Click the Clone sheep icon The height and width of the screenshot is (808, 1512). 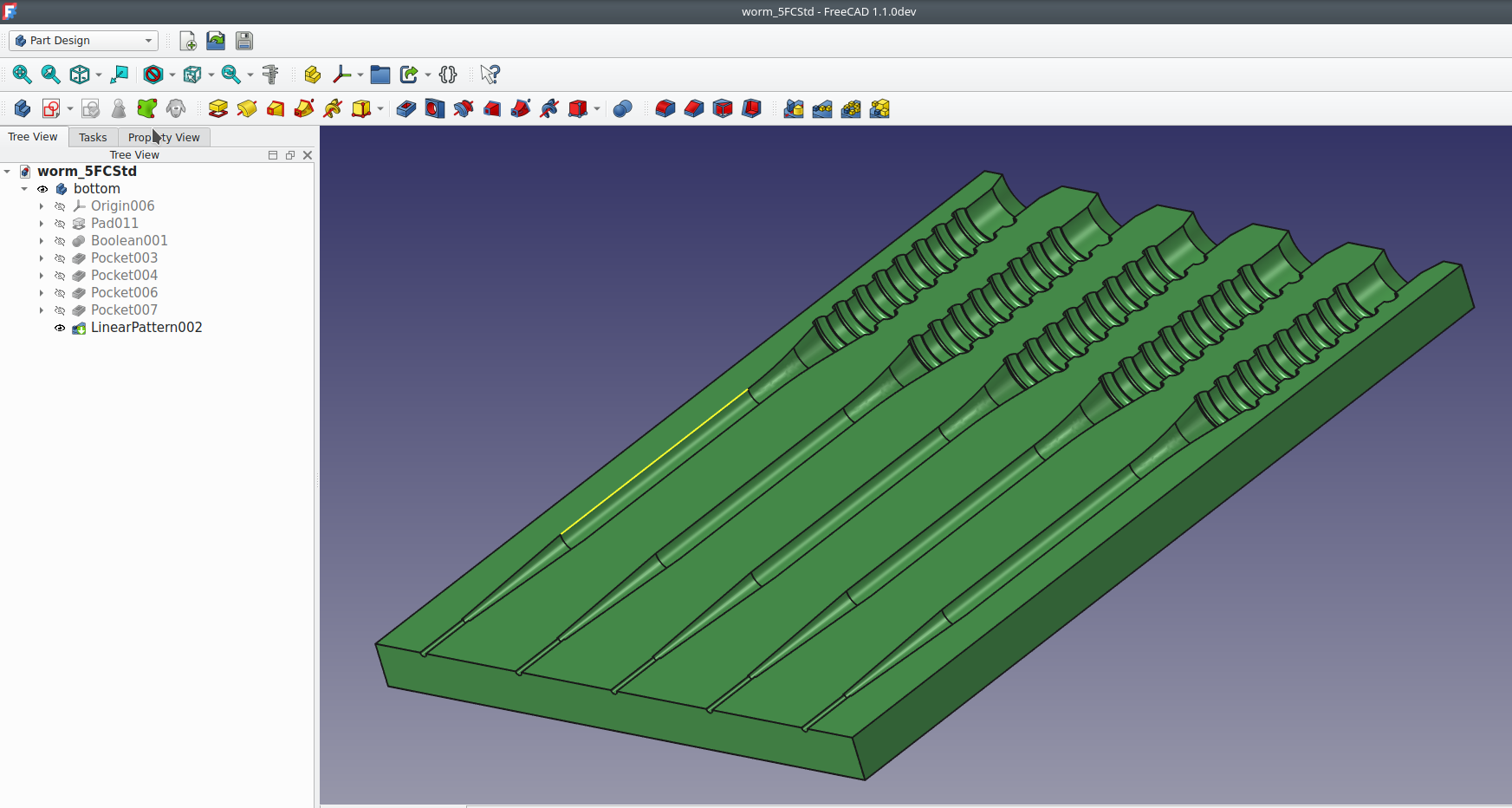point(176,108)
